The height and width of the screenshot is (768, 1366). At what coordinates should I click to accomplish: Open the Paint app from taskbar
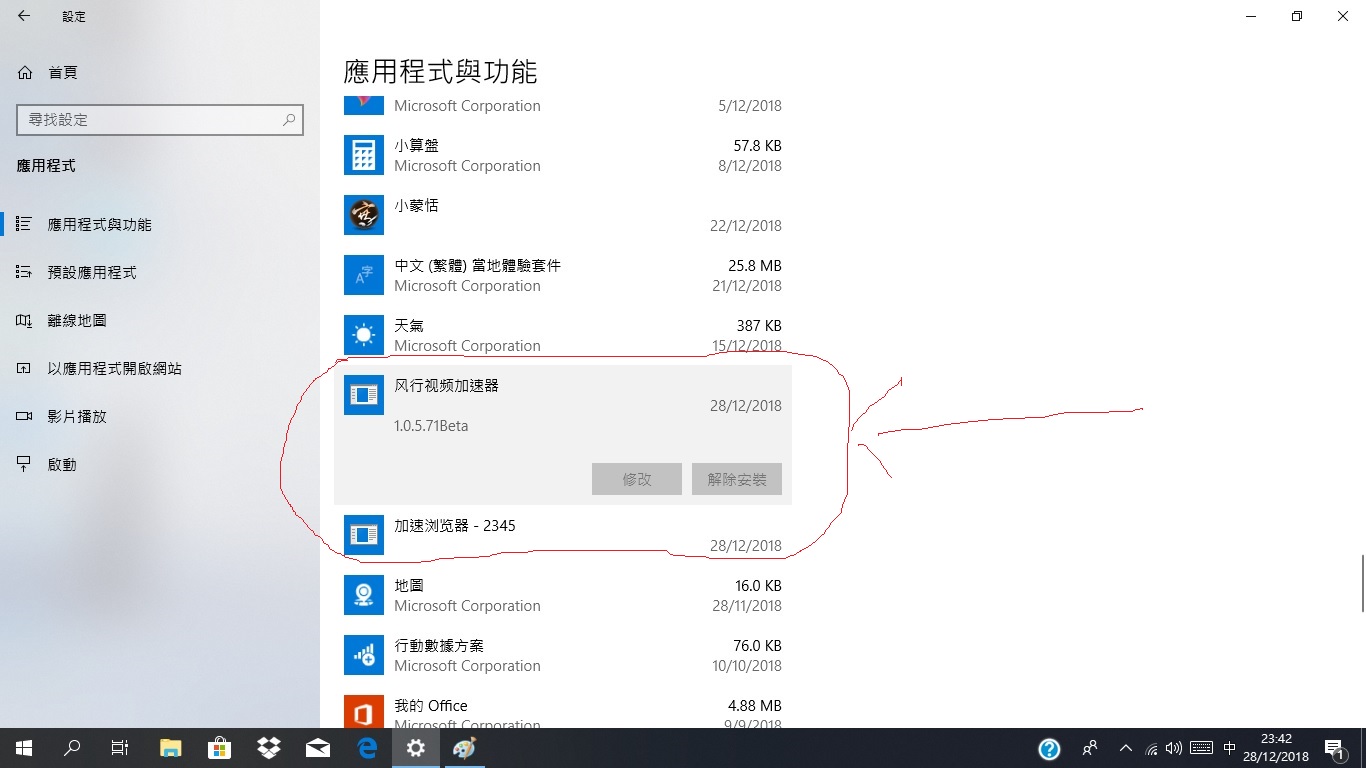pos(465,748)
